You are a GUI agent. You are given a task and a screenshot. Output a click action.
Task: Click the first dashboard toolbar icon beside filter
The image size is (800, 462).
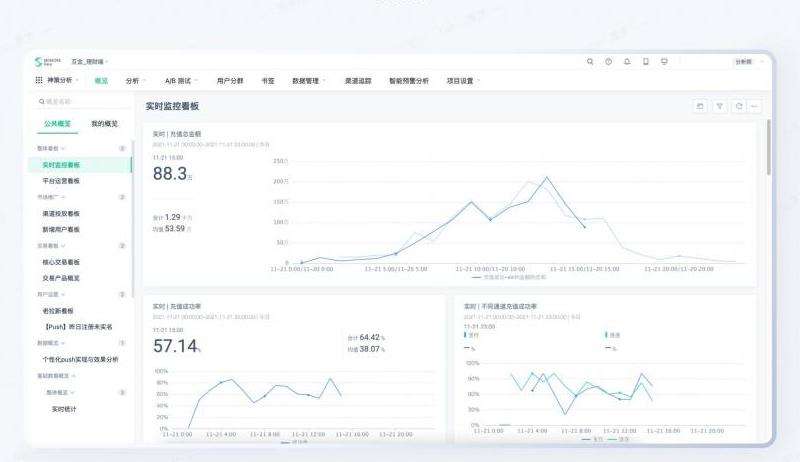pos(700,106)
